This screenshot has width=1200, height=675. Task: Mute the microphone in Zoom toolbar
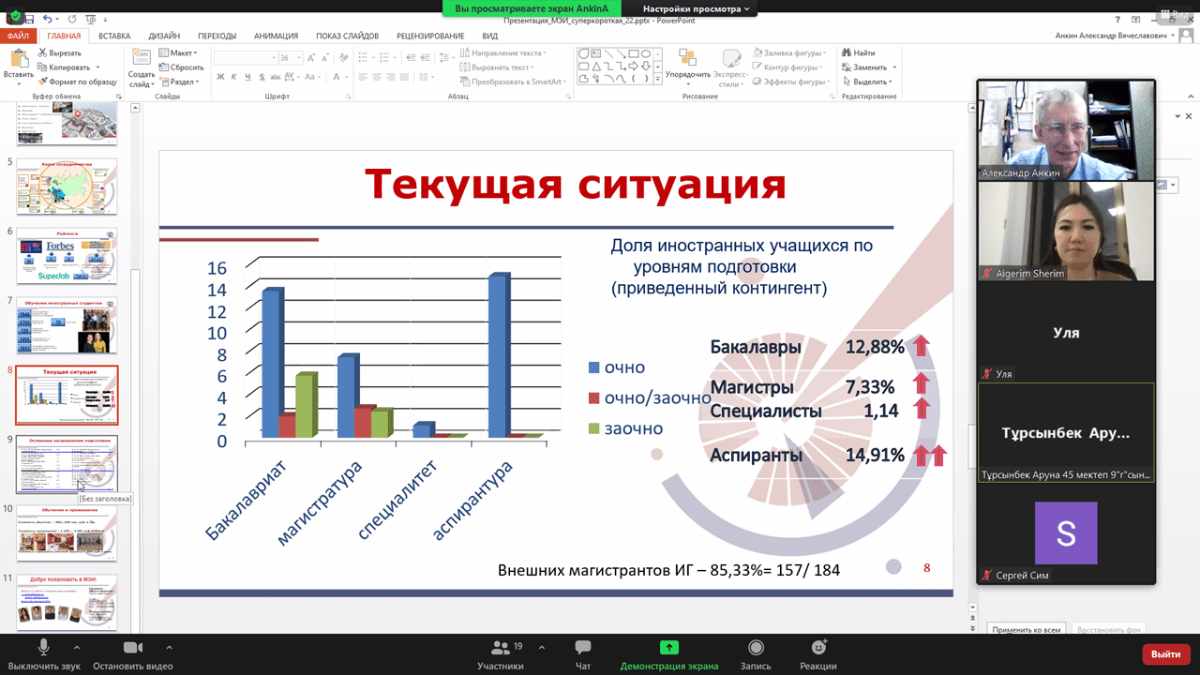[43, 648]
